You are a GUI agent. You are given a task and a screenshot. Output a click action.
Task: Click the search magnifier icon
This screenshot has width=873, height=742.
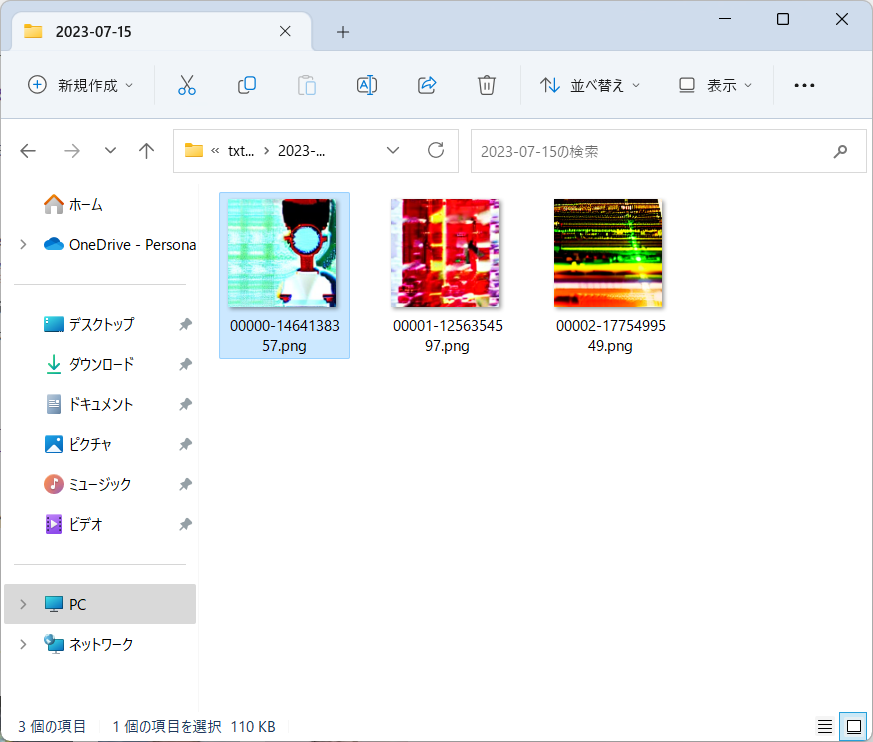840,151
